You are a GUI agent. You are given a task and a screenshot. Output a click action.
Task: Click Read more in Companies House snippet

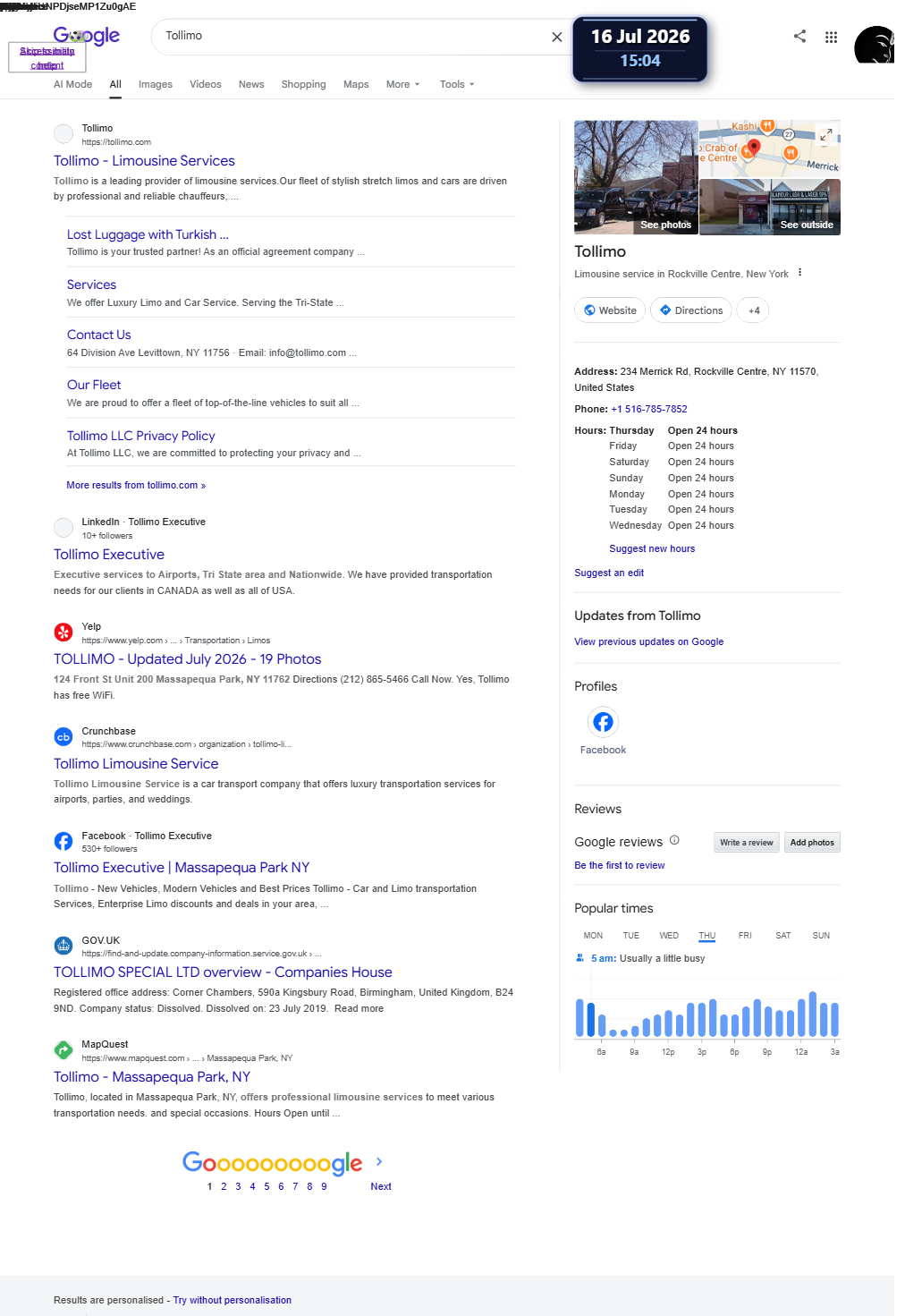coord(359,1008)
